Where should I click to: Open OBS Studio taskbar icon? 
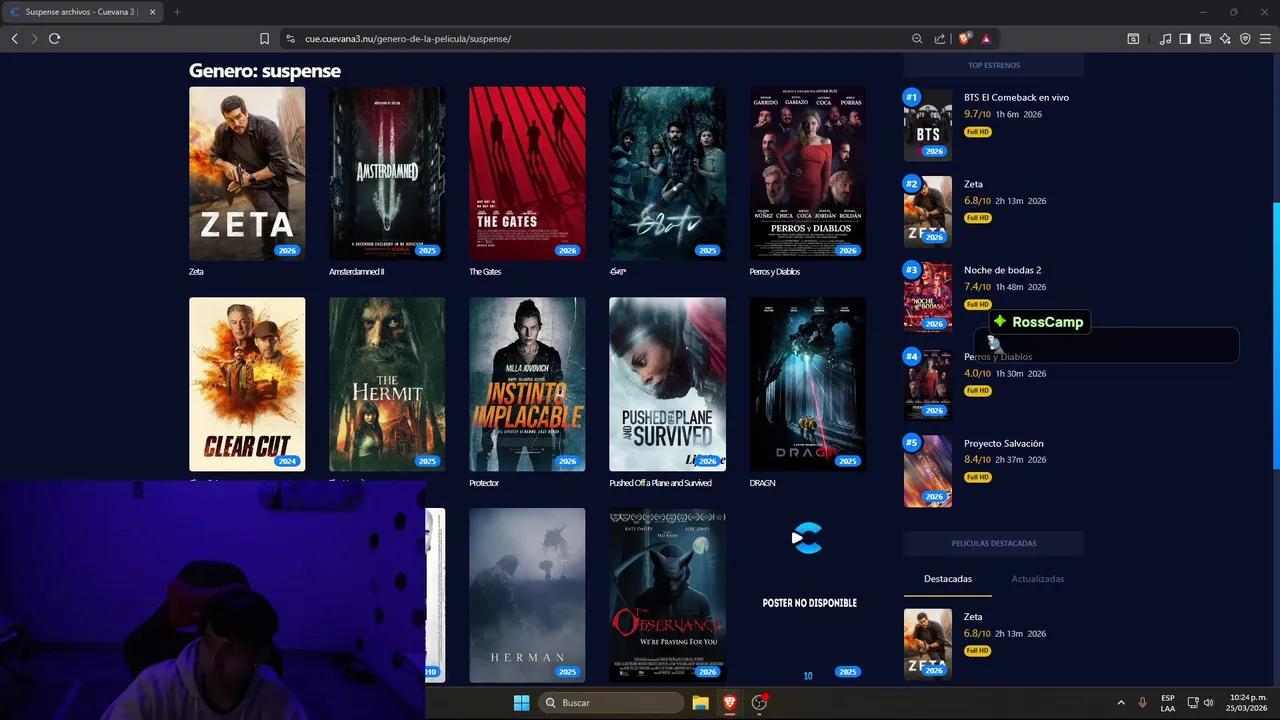tap(759, 703)
